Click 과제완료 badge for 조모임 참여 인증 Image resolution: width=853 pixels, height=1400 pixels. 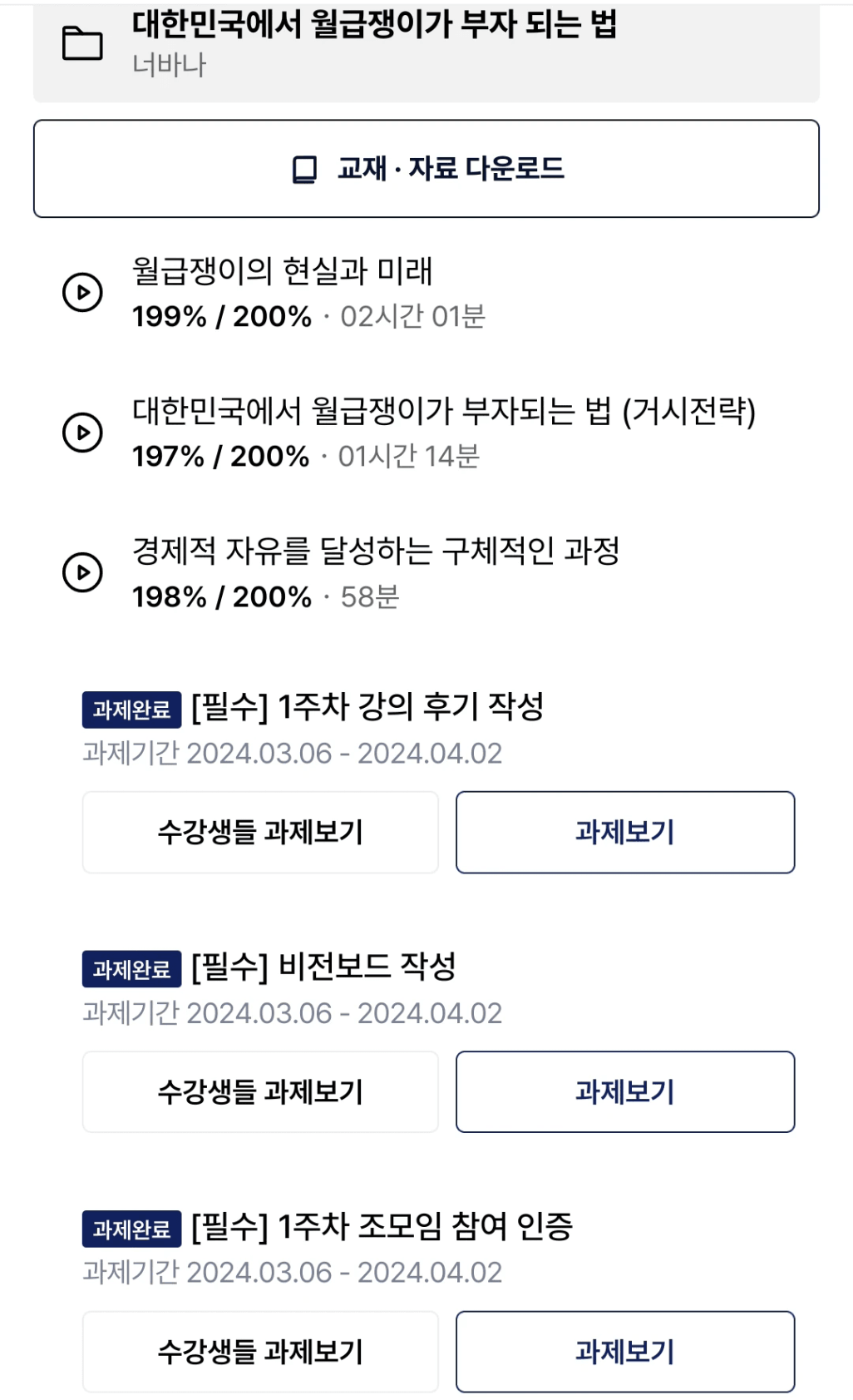click(x=131, y=1229)
